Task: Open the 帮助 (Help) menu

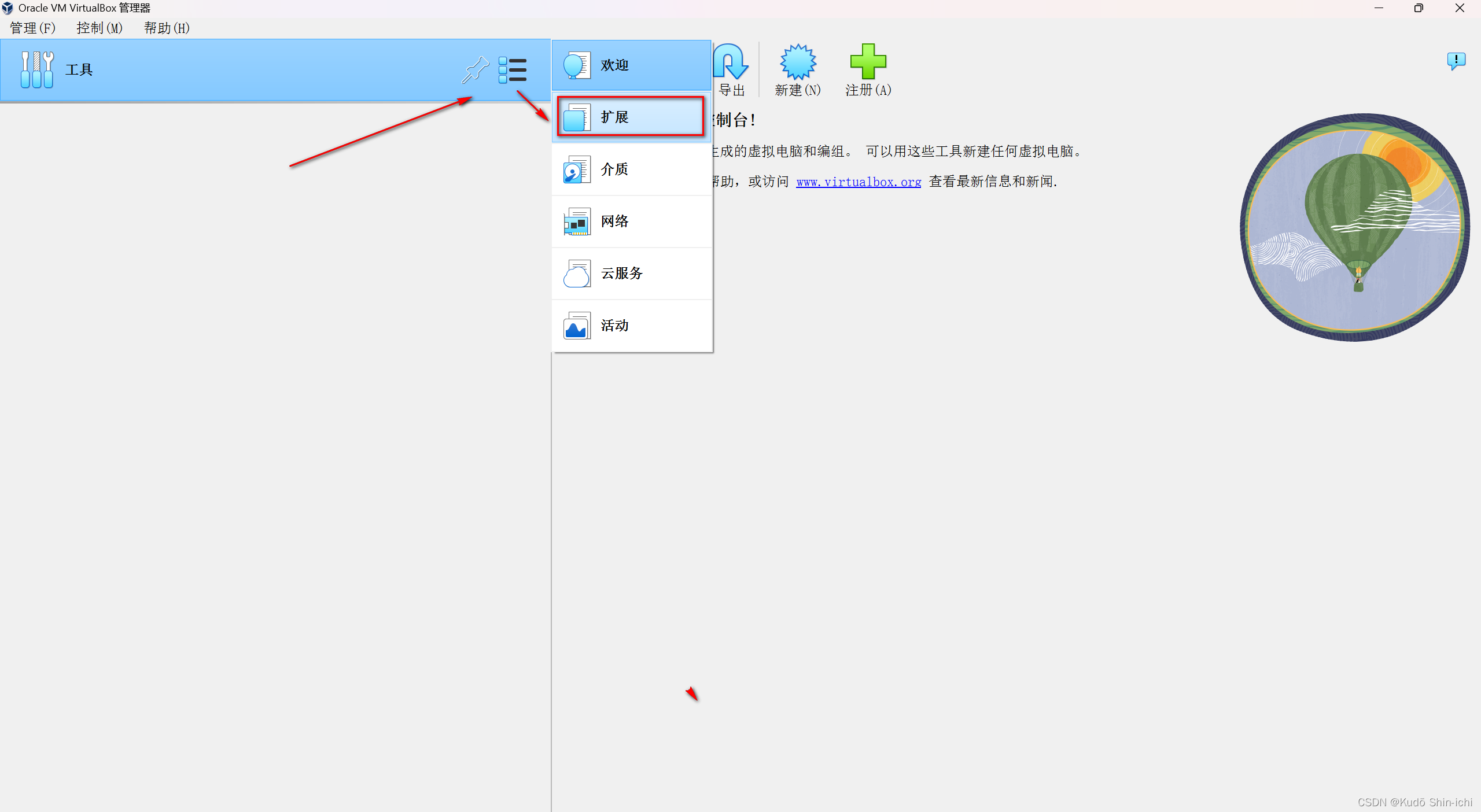Action: click(166, 27)
